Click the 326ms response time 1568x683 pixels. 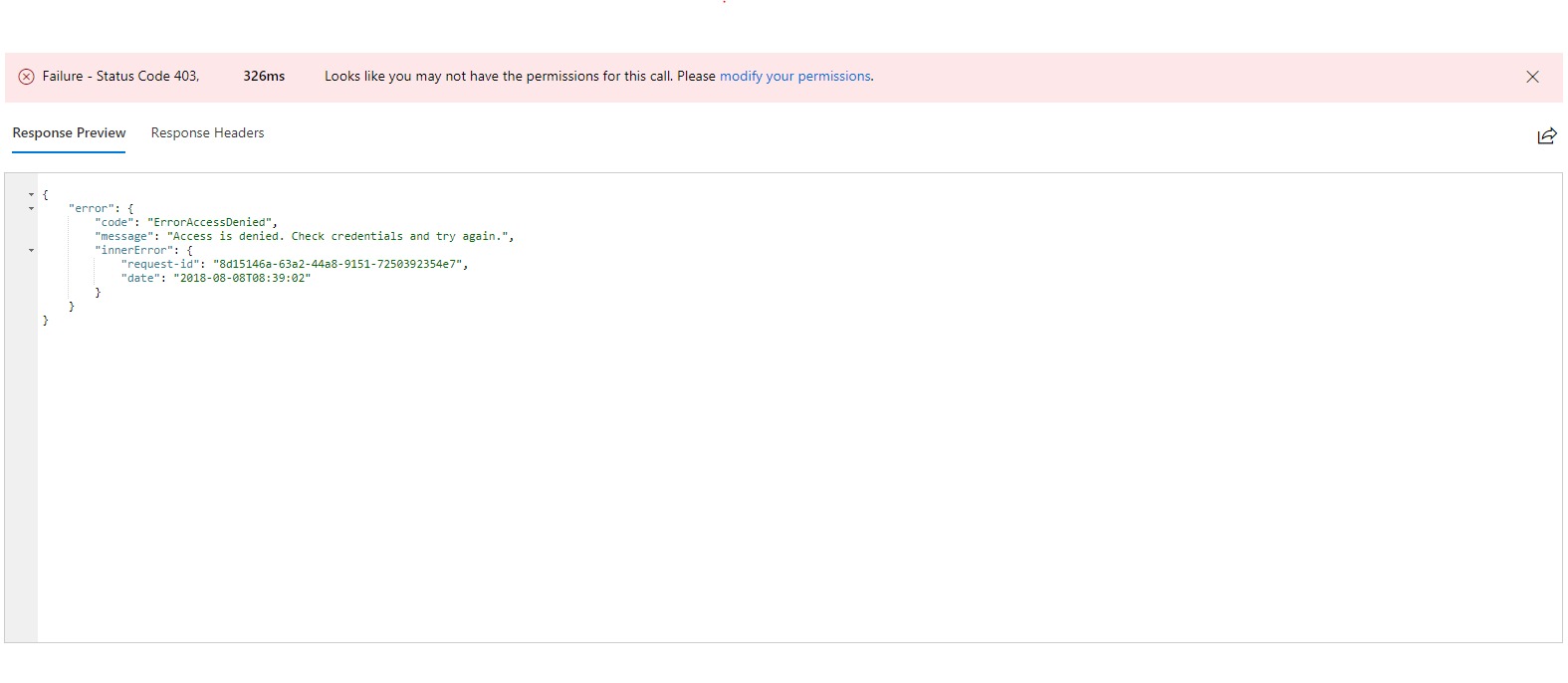point(264,77)
